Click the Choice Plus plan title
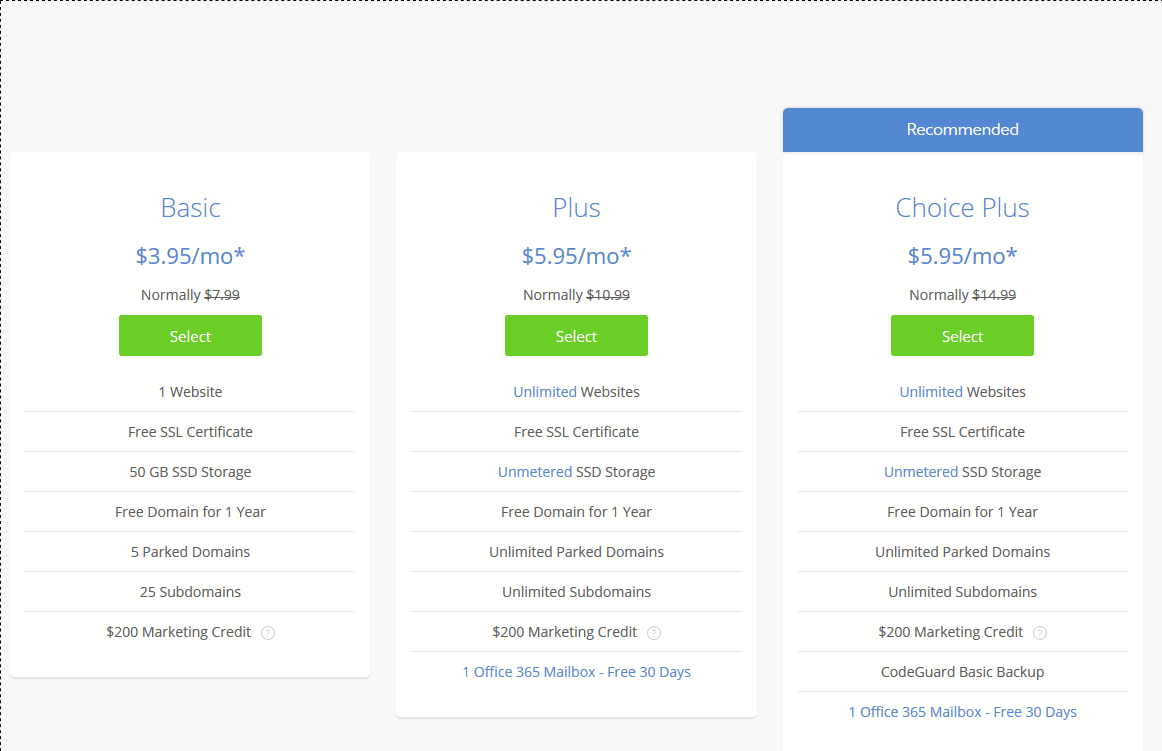 click(963, 208)
